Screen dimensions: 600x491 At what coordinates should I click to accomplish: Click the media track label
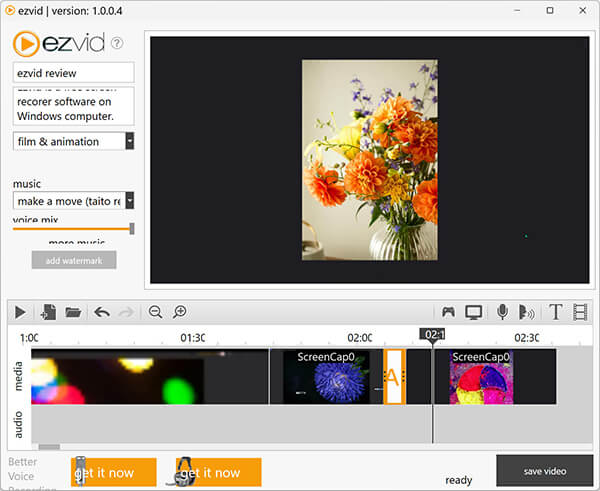pyautogui.click(x=18, y=376)
